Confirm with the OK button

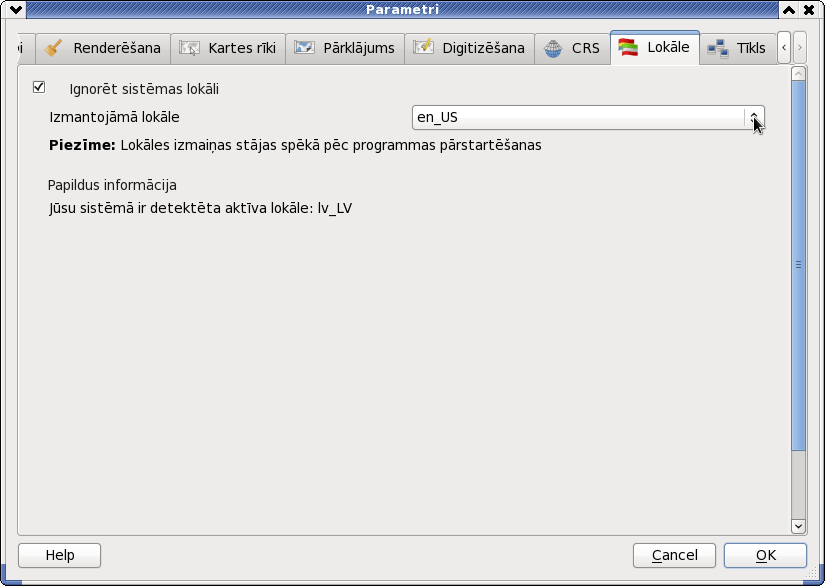click(x=765, y=555)
